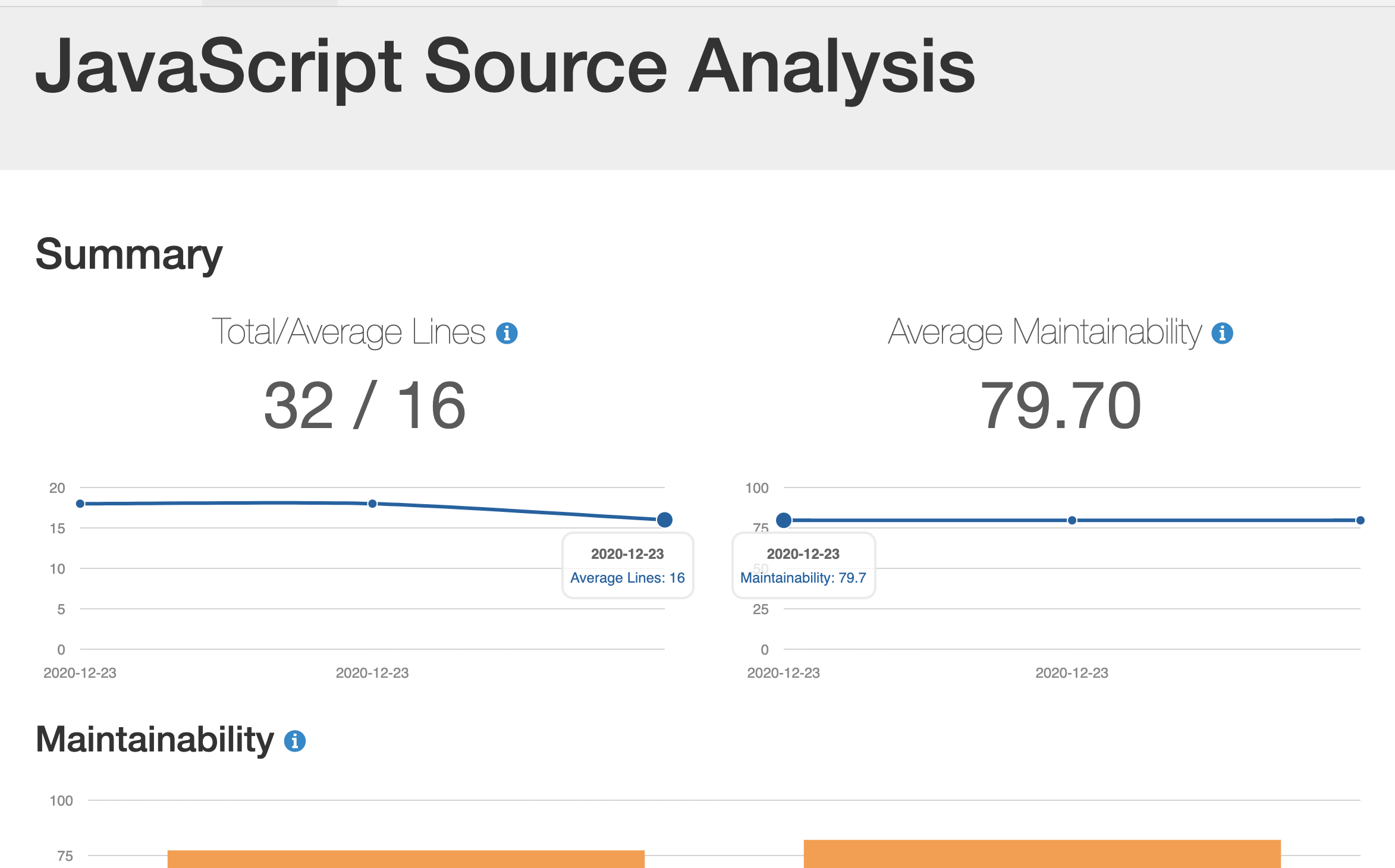Click the left orange maintainability bar
Viewport: 1395px width, 868px height.
406,859
